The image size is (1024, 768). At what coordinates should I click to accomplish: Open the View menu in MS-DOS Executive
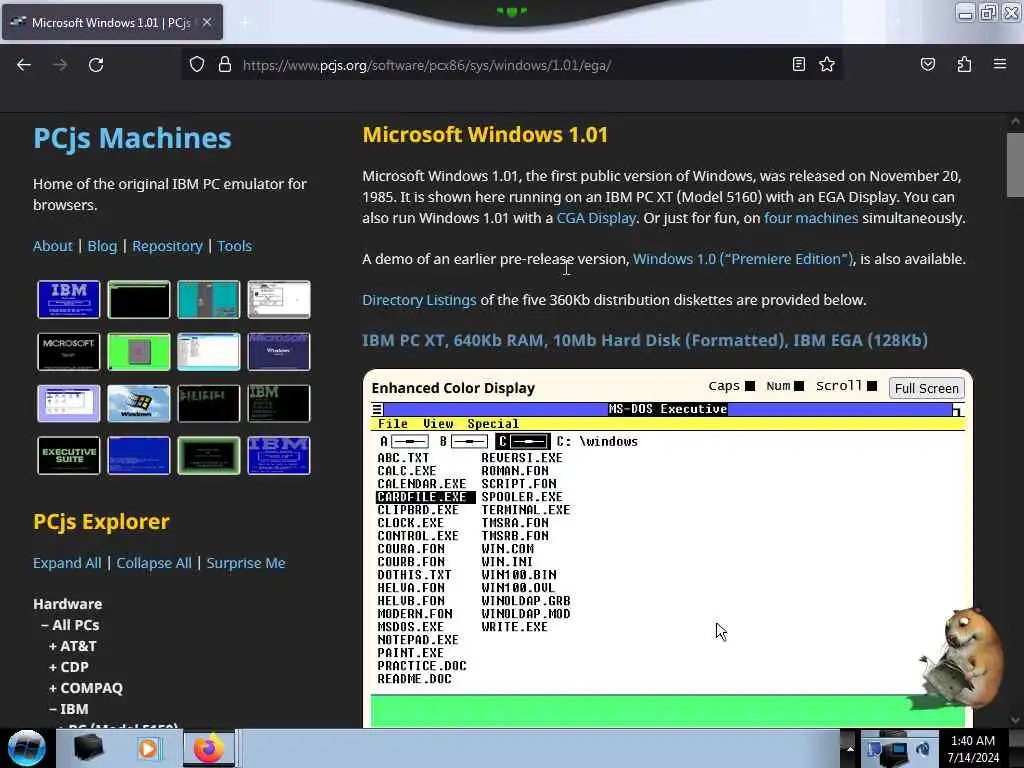[438, 424]
